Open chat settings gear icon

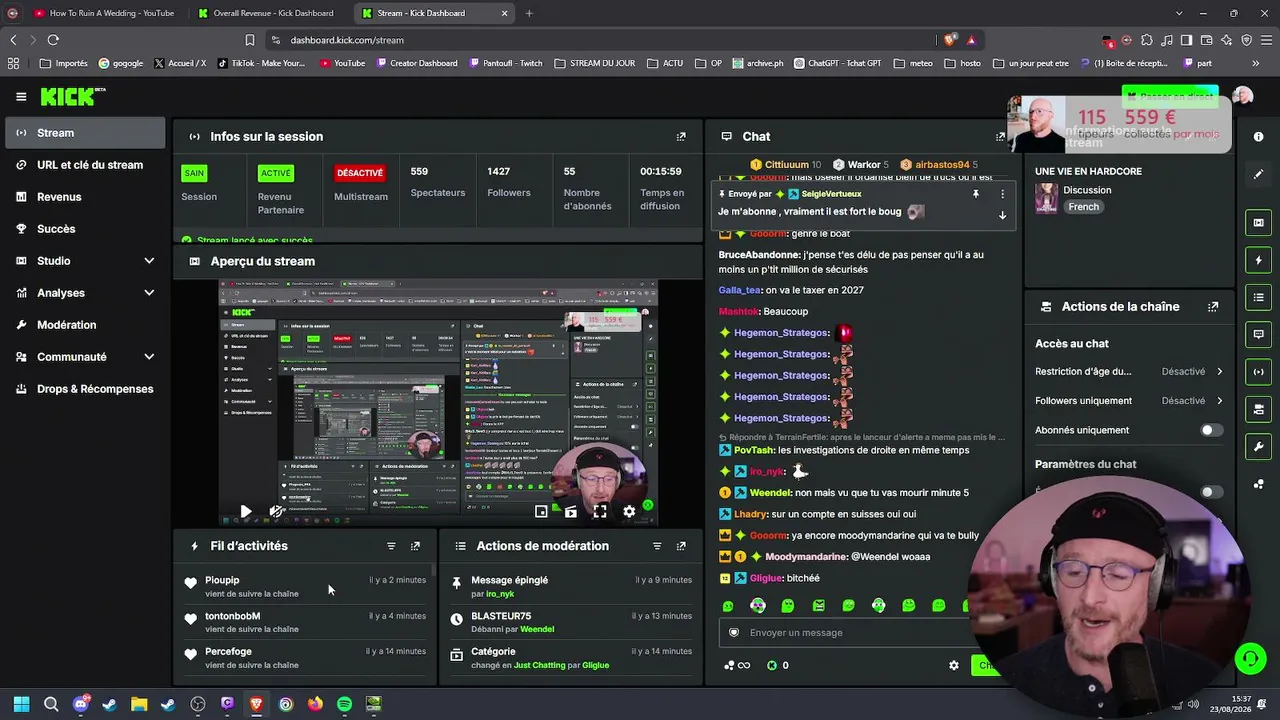click(953, 665)
